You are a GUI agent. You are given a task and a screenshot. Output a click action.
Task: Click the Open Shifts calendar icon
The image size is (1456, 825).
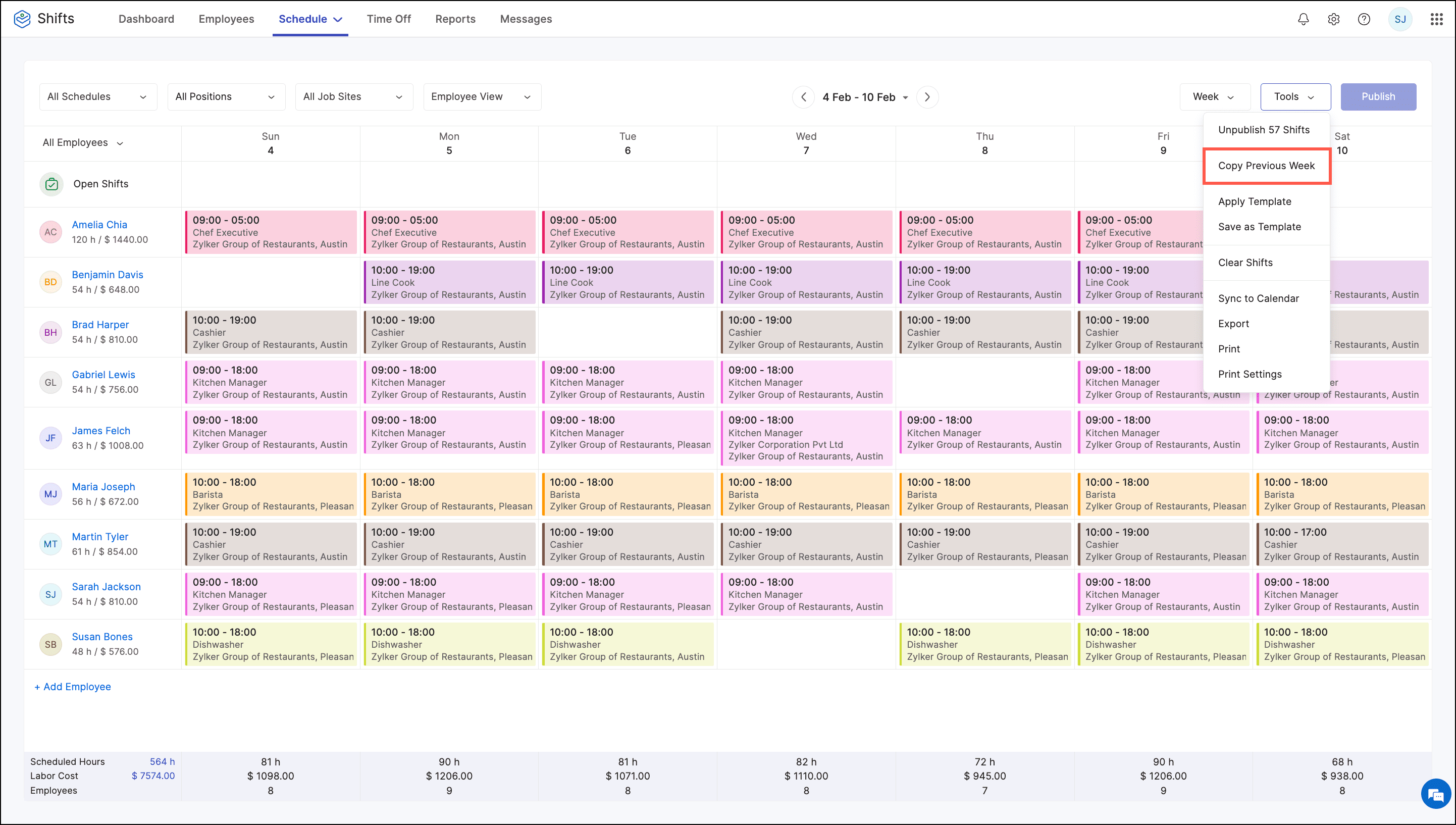coord(51,184)
